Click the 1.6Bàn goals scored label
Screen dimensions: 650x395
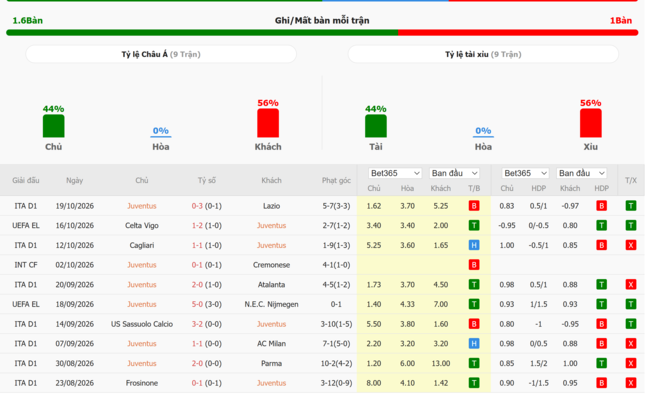coord(27,20)
